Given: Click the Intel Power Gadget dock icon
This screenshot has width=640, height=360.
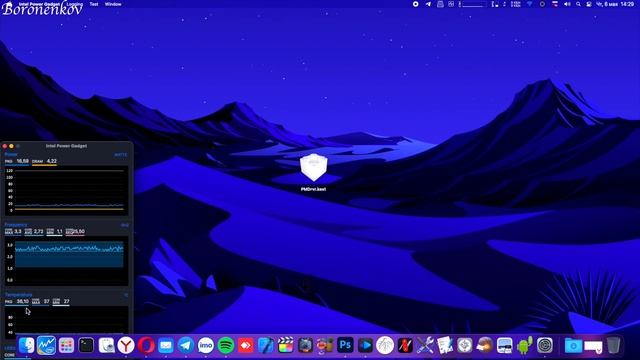Looking at the screenshot, I should point(46,346).
